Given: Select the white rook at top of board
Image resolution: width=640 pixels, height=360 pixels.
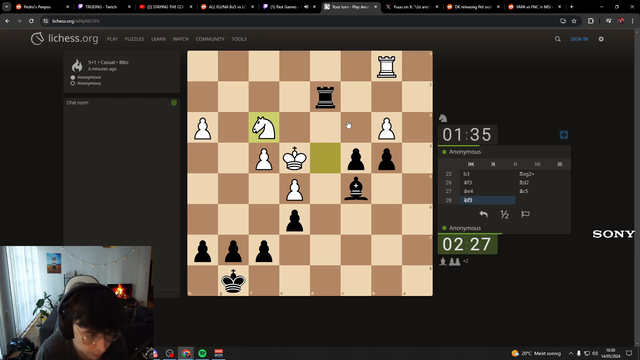Looking at the screenshot, I should [x=387, y=66].
